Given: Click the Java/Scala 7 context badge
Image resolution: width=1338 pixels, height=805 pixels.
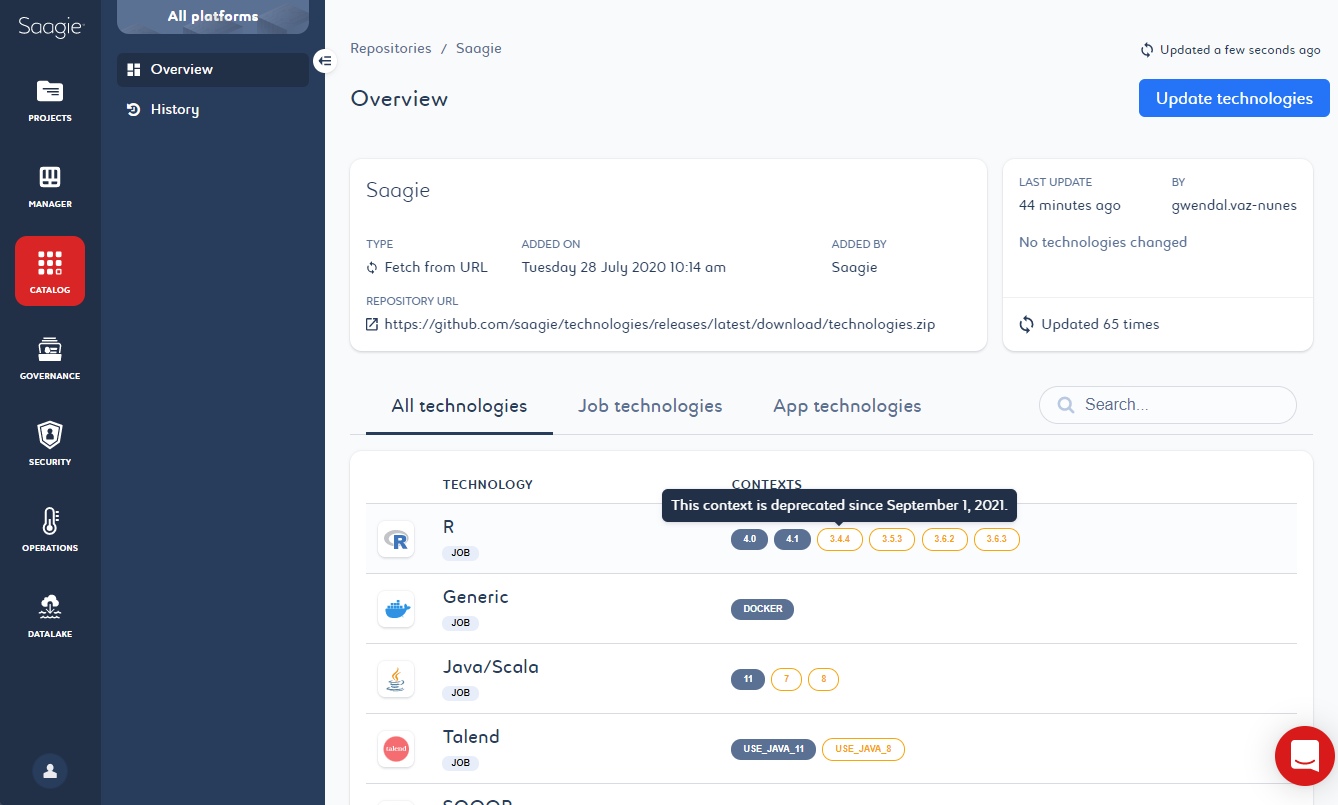Looking at the screenshot, I should pyautogui.click(x=786, y=679).
